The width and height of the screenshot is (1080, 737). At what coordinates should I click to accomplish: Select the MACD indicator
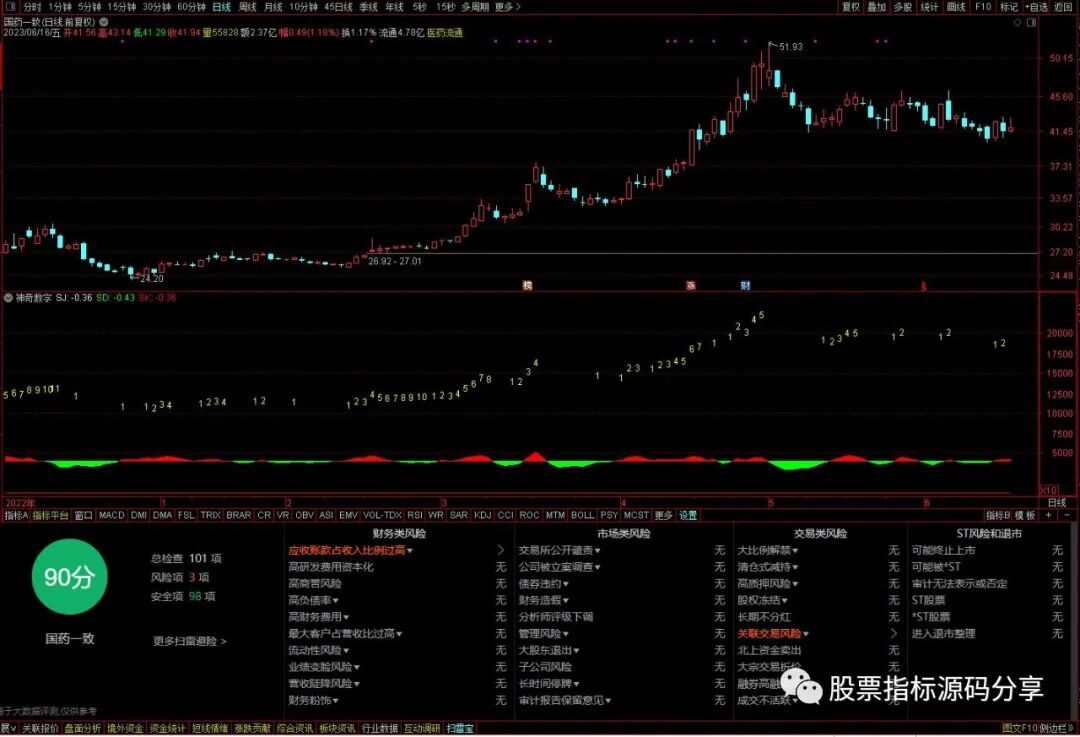(x=112, y=515)
